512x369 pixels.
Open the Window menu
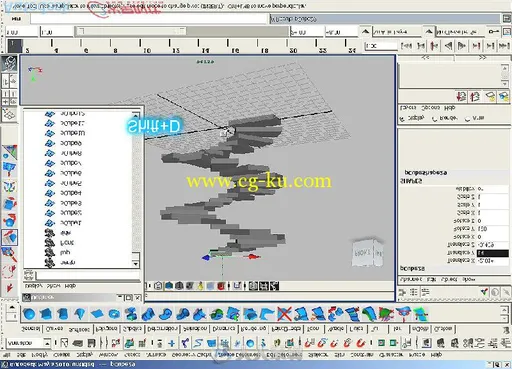click(x=109, y=355)
